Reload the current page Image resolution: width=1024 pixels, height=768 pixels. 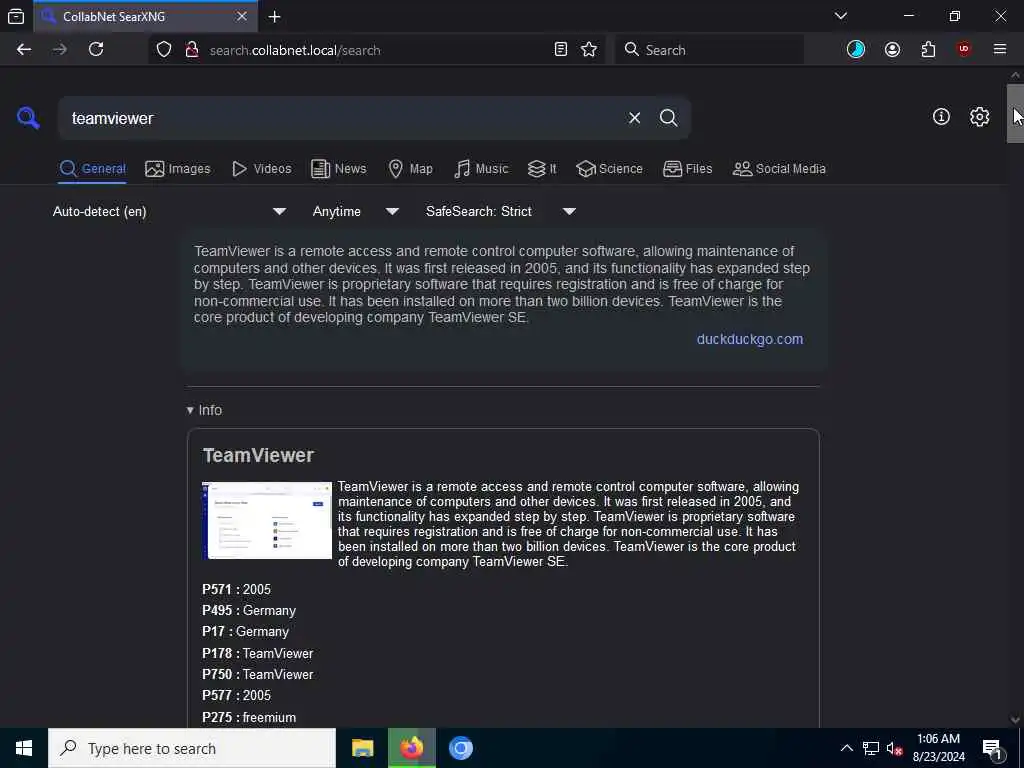coord(96,50)
